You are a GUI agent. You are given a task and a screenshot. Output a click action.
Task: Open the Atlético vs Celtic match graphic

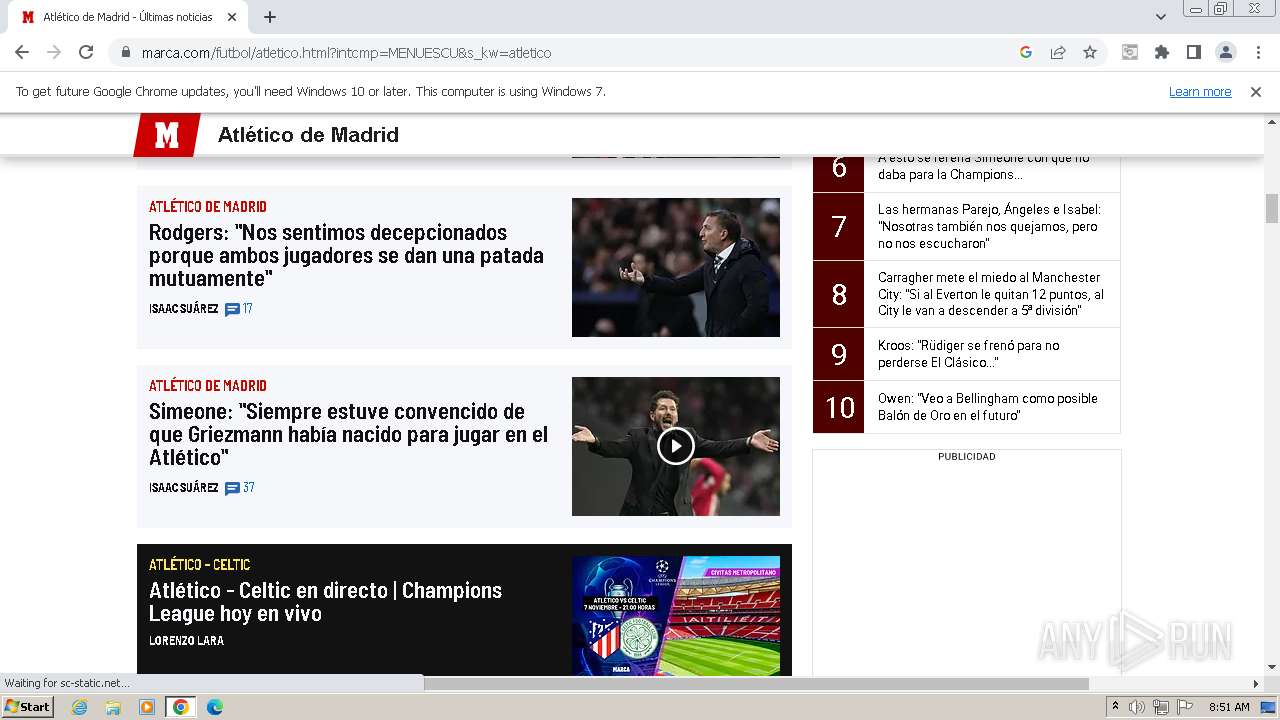[676, 616]
